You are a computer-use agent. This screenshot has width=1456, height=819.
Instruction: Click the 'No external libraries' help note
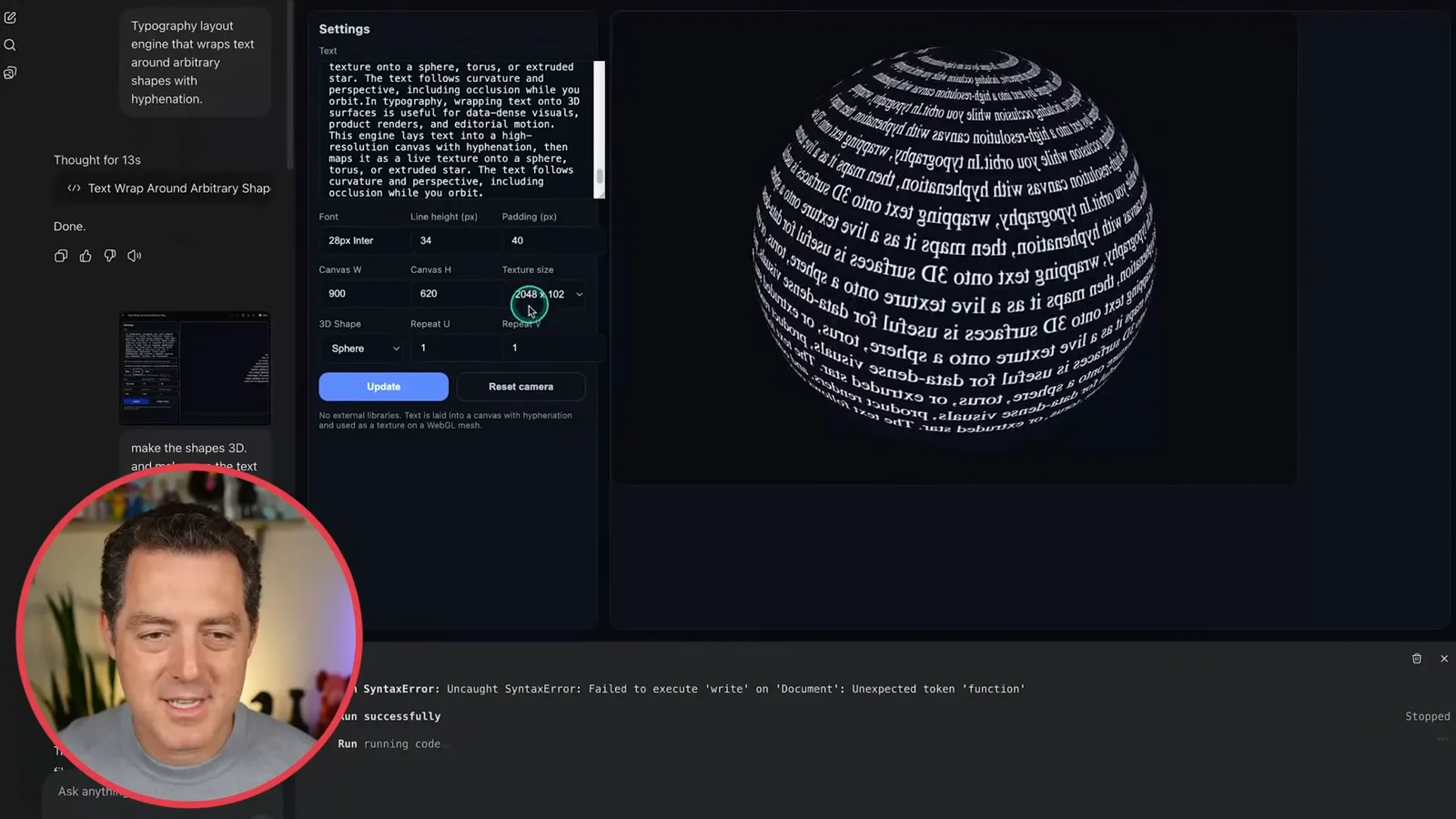point(445,420)
